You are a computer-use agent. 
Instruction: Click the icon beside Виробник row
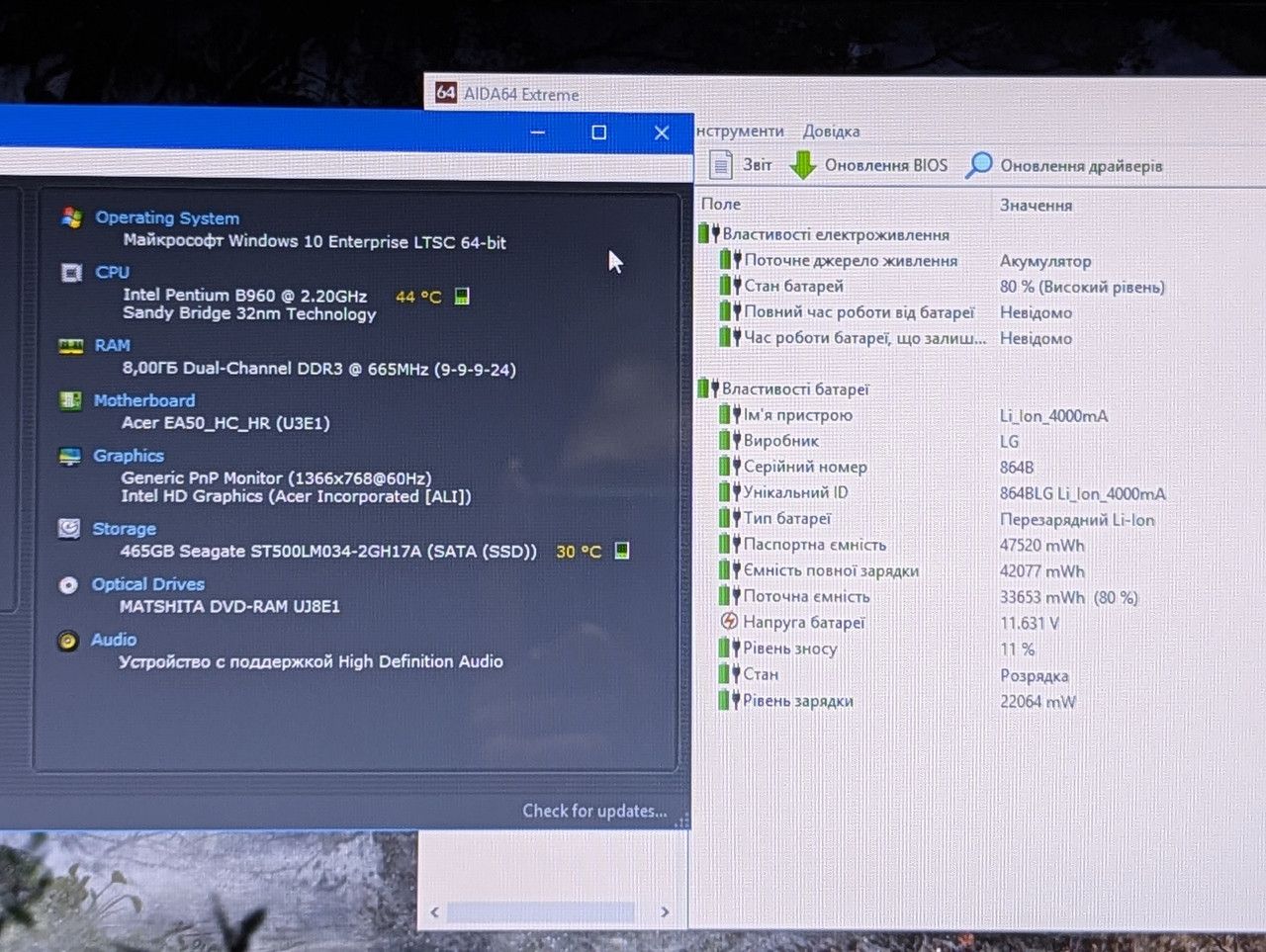[729, 440]
